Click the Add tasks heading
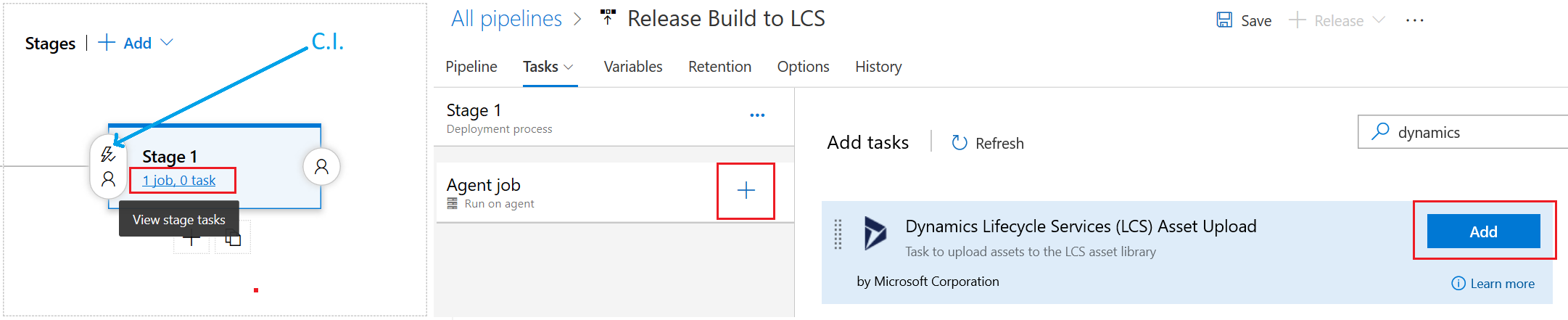Viewport: 1568px width, 320px height. (x=867, y=142)
